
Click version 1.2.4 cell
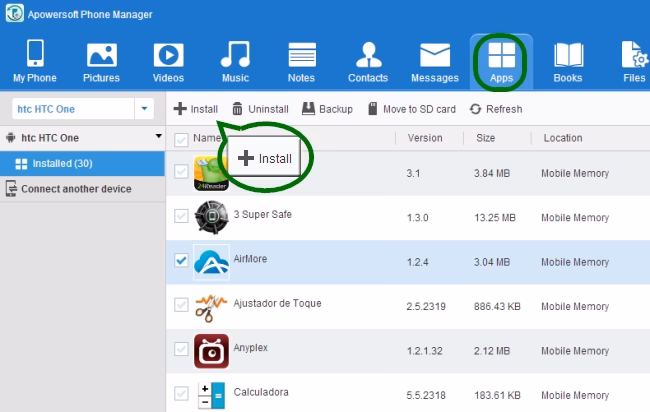pyautogui.click(x=417, y=262)
